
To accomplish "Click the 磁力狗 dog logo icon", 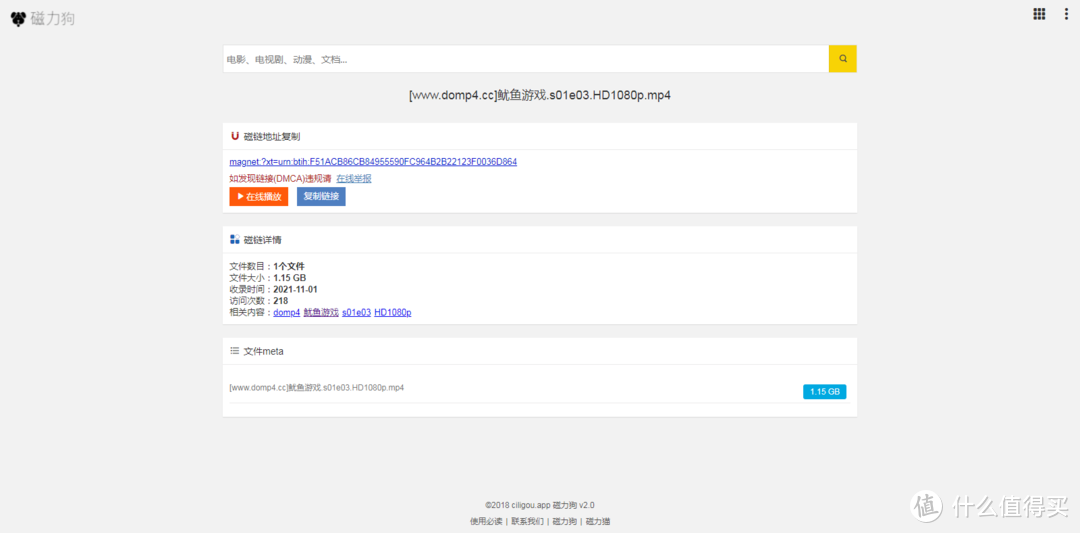I will click(18, 19).
